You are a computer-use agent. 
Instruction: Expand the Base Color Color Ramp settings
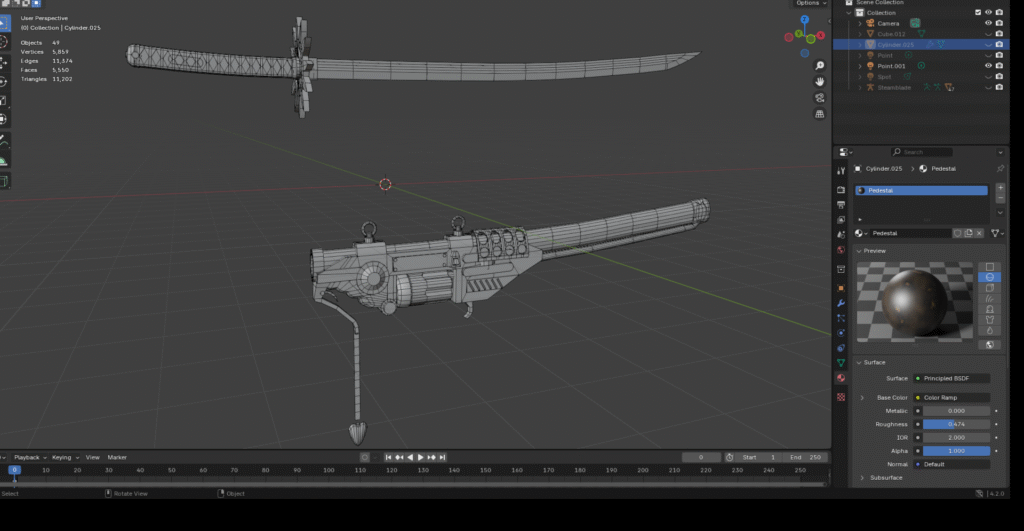pyautogui.click(x=862, y=397)
